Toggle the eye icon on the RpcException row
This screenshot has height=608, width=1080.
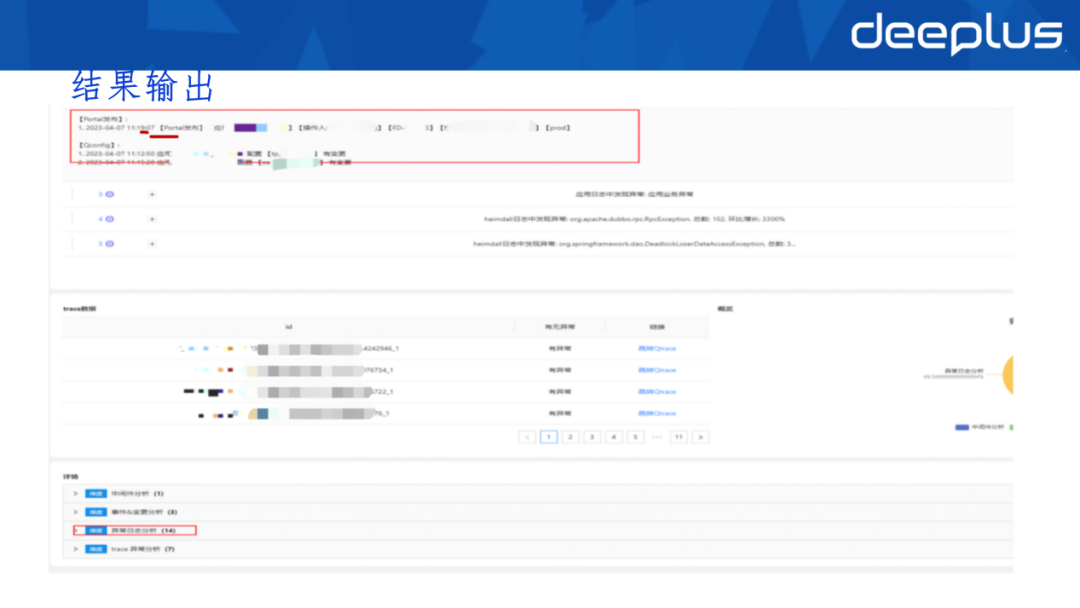pos(110,219)
